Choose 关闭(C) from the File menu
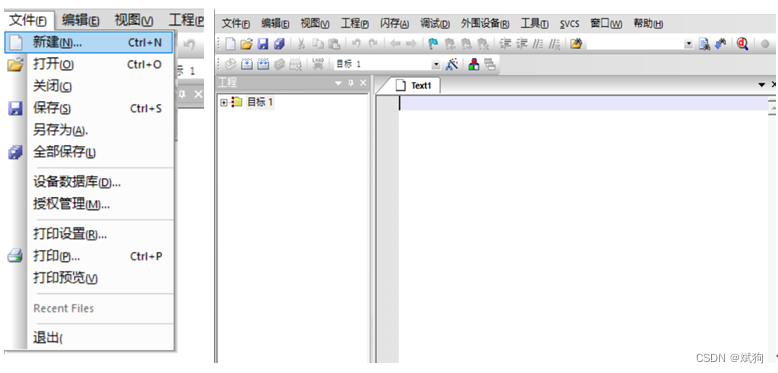Viewport: 778px width, 373px height. coord(89,86)
